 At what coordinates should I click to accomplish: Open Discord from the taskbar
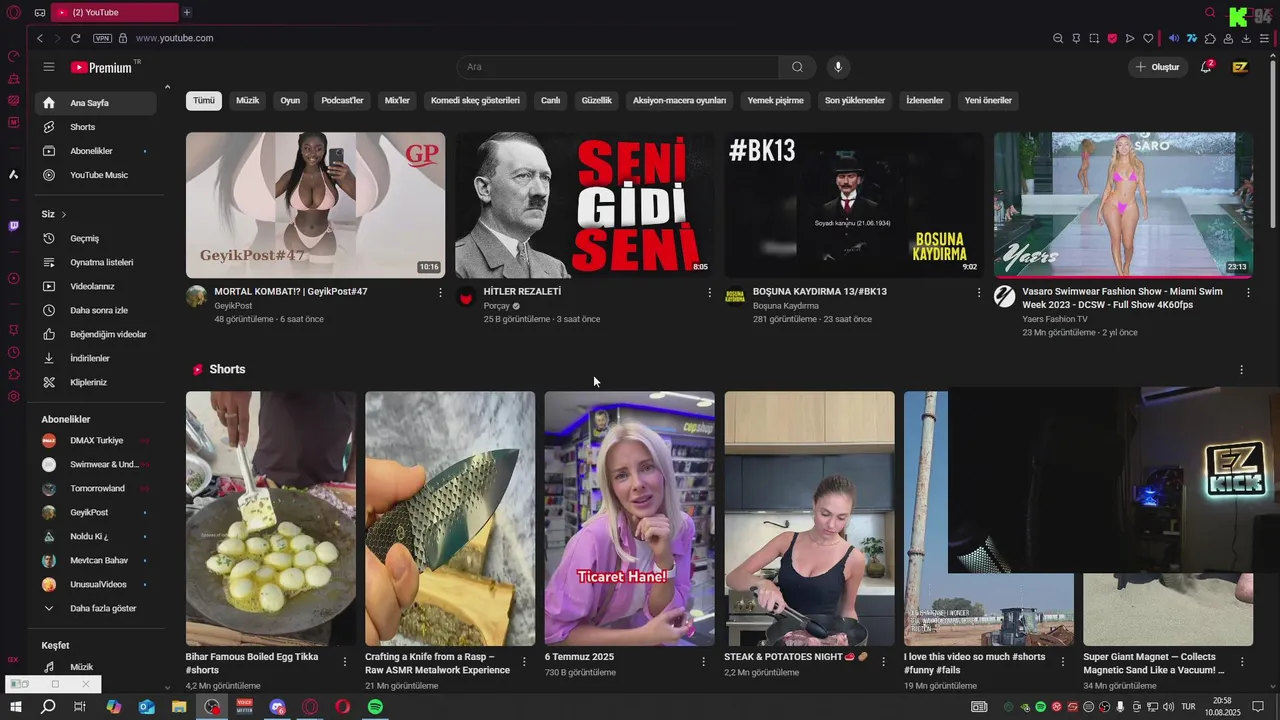tap(277, 706)
